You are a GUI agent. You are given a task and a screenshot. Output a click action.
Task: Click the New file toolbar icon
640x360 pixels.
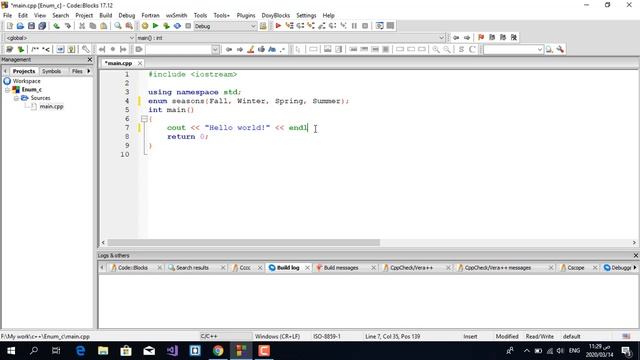[x=9, y=26]
